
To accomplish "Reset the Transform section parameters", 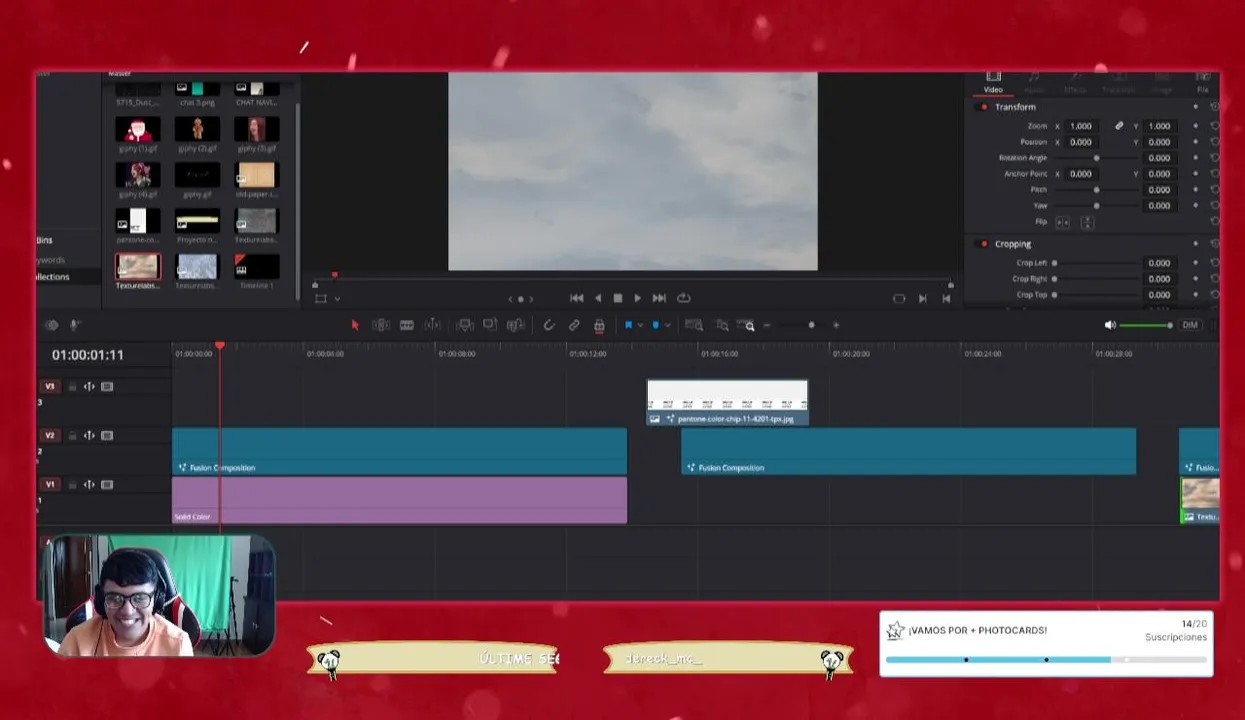I will point(1214,107).
